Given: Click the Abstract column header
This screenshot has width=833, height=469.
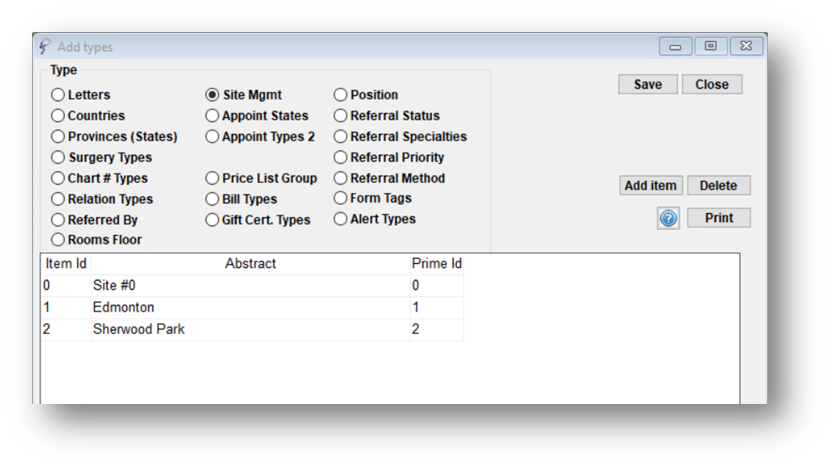Looking at the screenshot, I should click(250, 263).
